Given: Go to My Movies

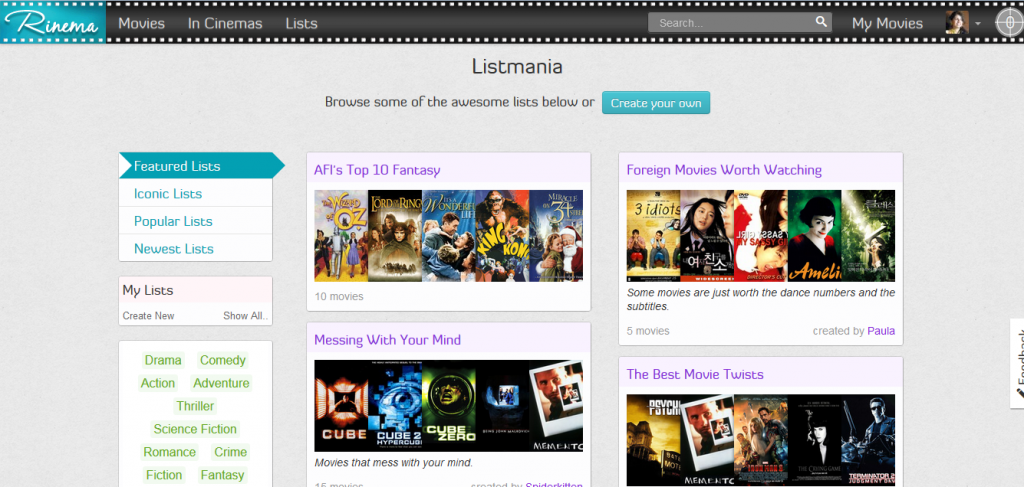Looking at the screenshot, I should [887, 24].
